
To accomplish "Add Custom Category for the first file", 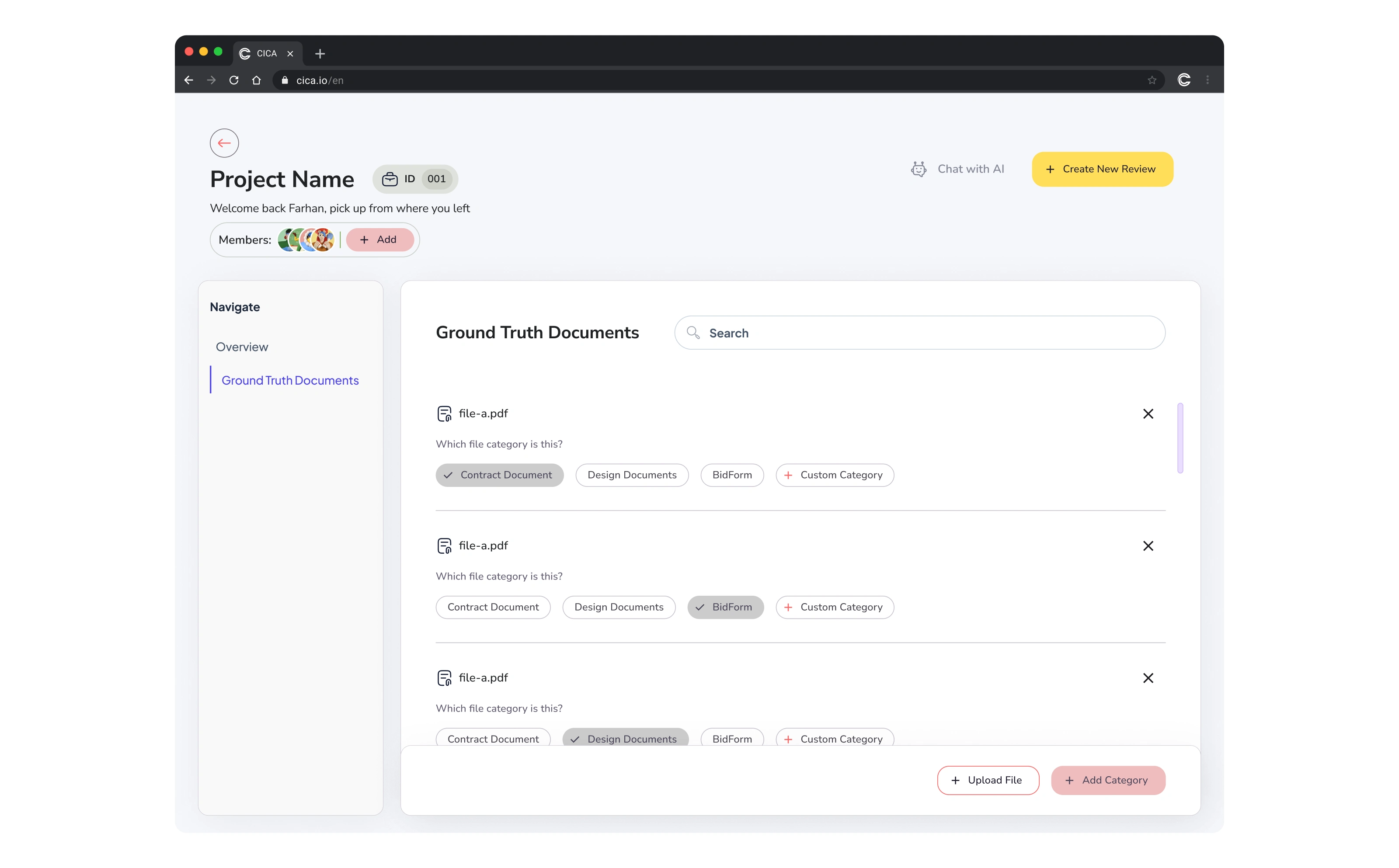I will (834, 476).
